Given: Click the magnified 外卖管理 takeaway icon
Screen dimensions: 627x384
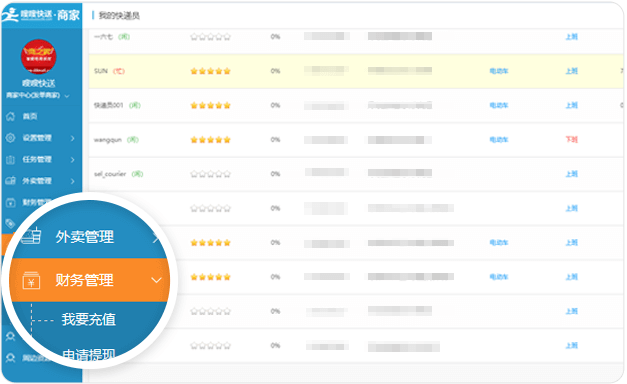Looking at the screenshot, I should [x=31, y=236].
